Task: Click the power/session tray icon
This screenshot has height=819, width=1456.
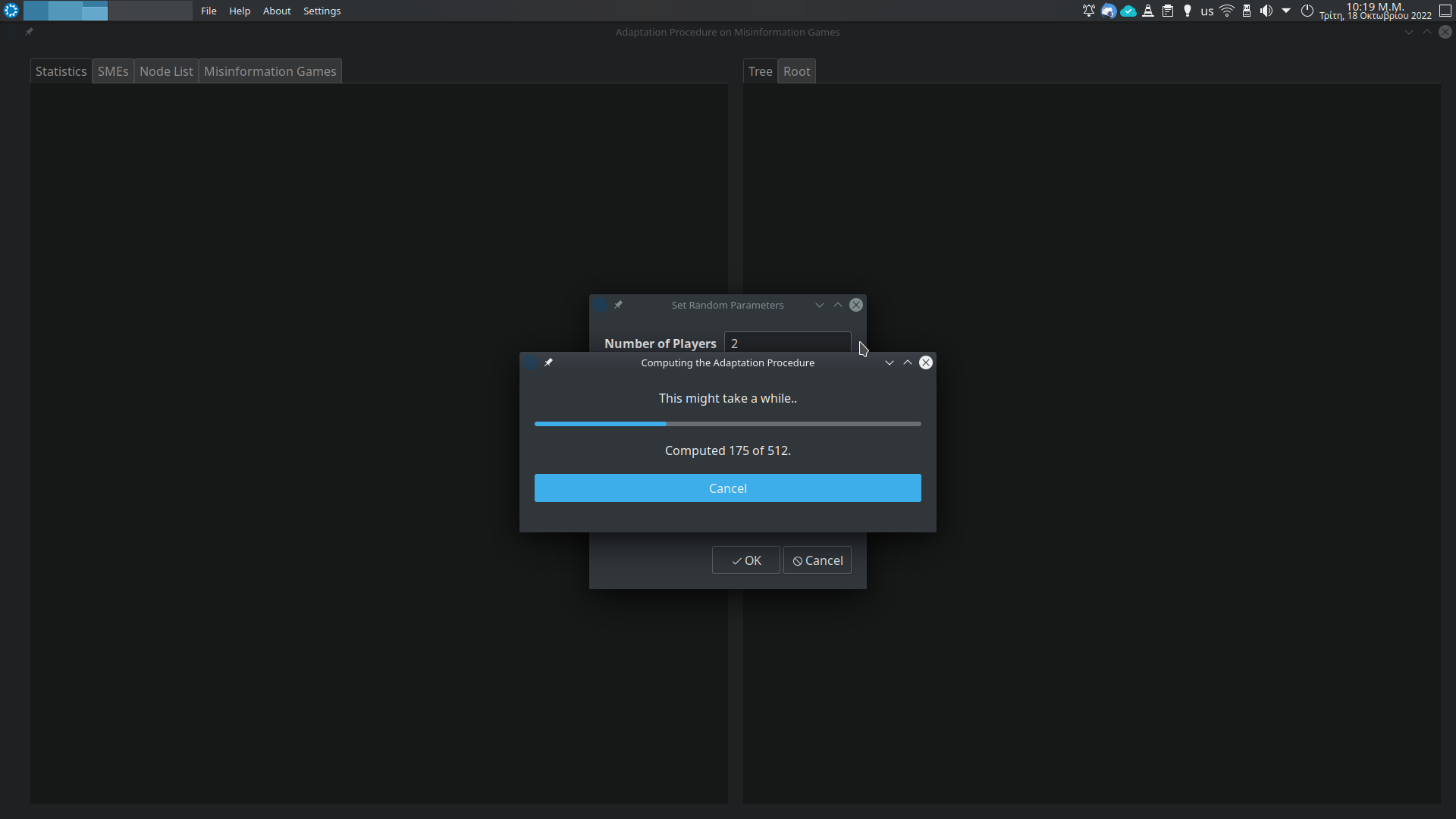Action: [1307, 11]
